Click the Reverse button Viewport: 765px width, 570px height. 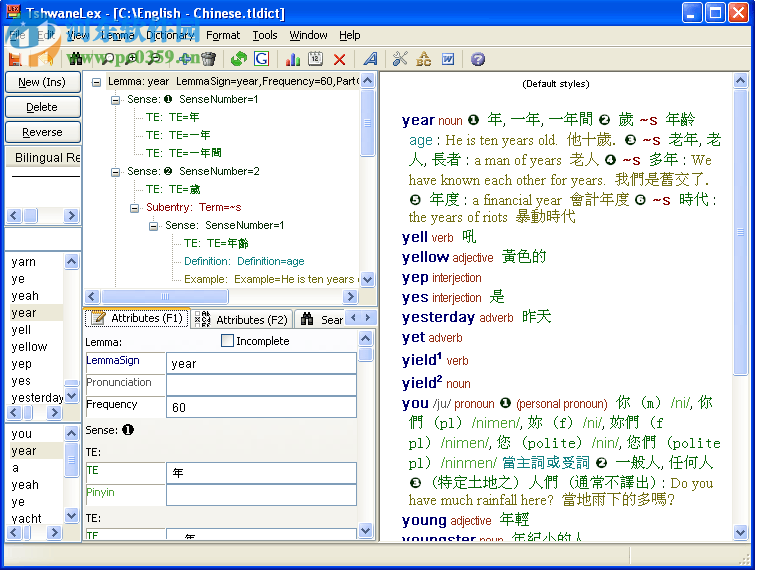(x=42, y=132)
